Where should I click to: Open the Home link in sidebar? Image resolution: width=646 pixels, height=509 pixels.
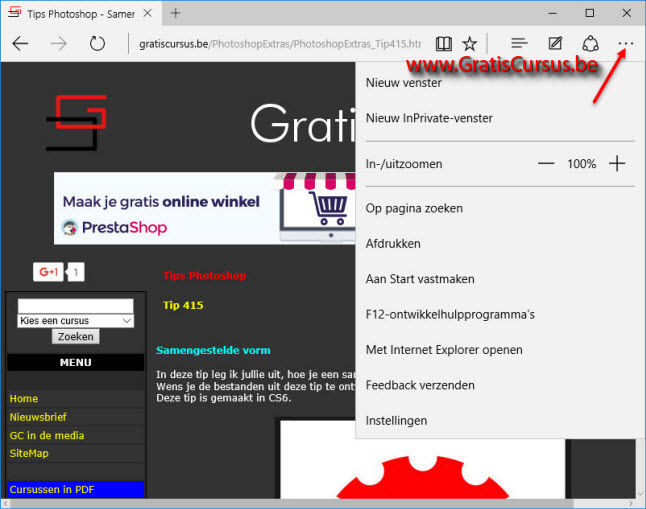click(x=24, y=399)
